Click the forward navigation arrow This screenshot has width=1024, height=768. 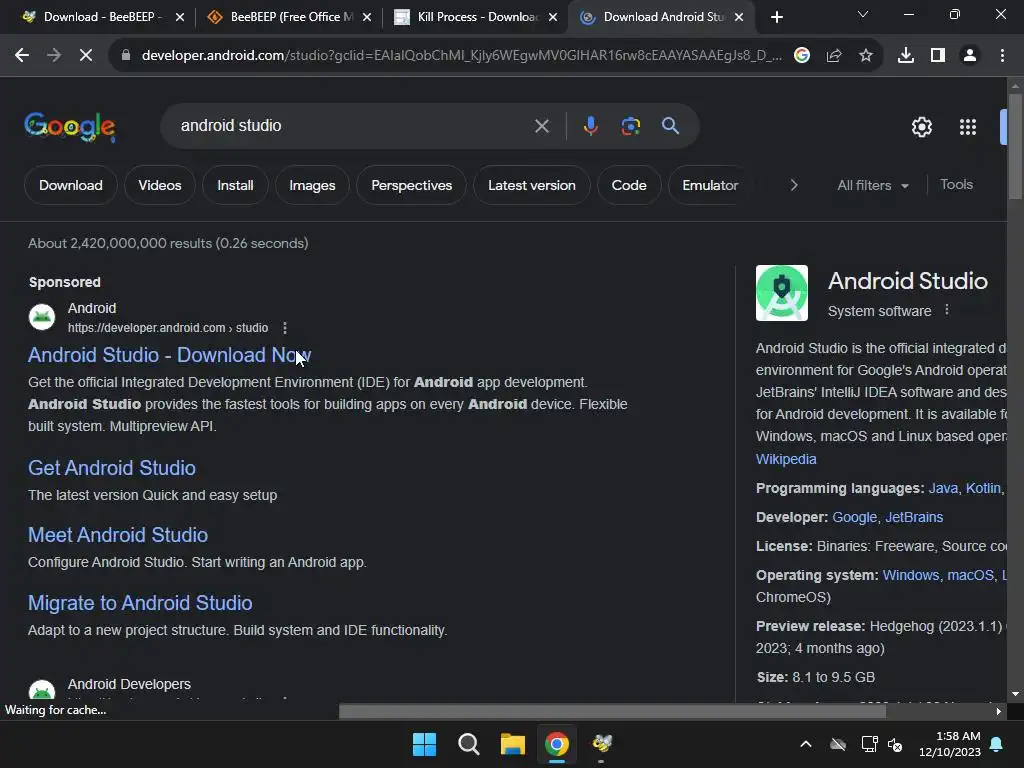(x=54, y=56)
